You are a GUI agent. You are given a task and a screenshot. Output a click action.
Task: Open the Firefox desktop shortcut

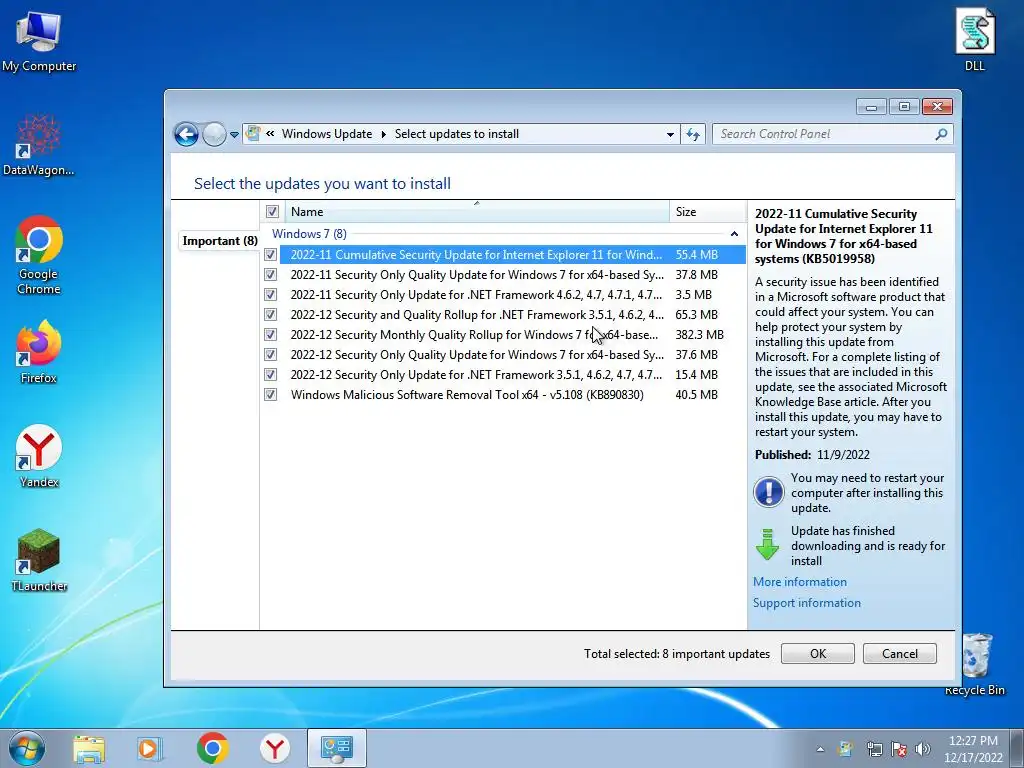pos(39,351)
